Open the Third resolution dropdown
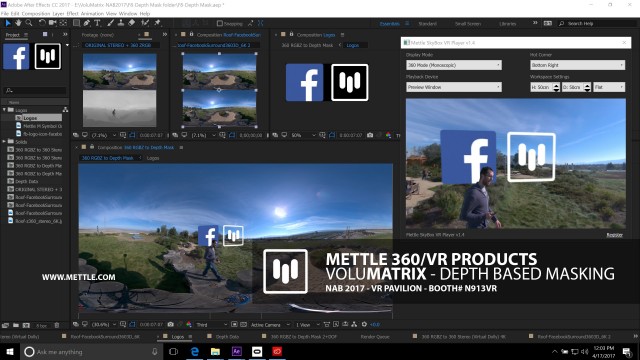Screen dimensions: 640x360 click(x=211, y=324)
